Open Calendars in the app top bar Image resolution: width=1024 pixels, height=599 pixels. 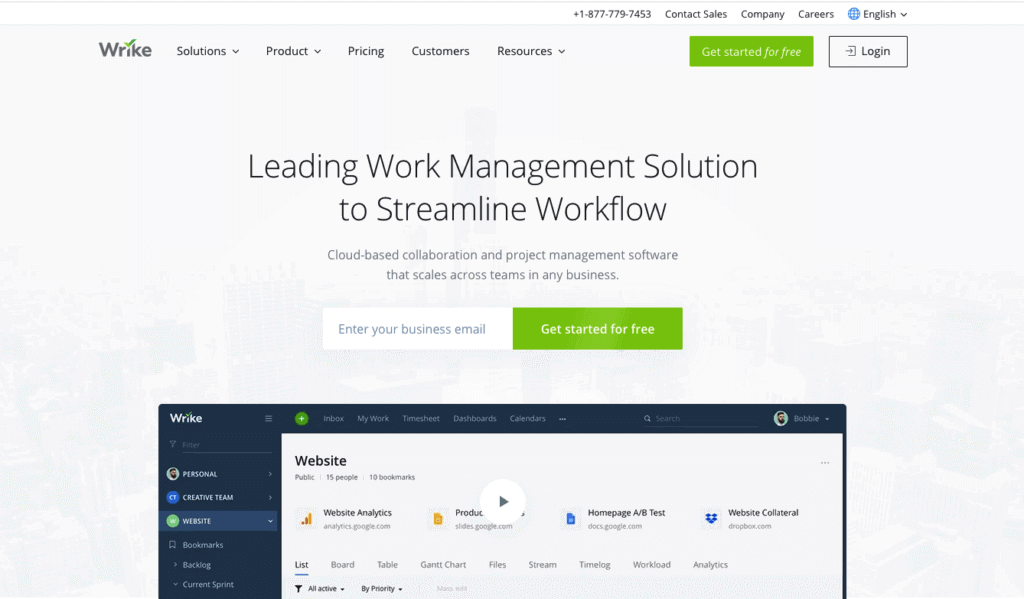click(x=528, y=419)
